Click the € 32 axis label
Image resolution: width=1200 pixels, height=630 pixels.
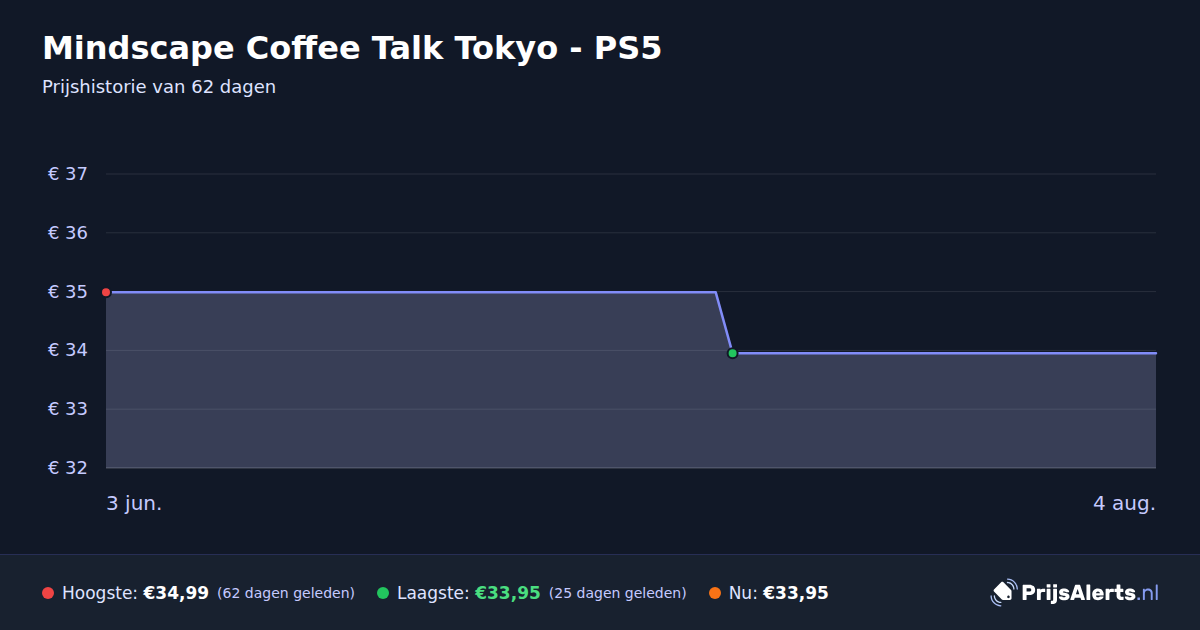[68, 468]
